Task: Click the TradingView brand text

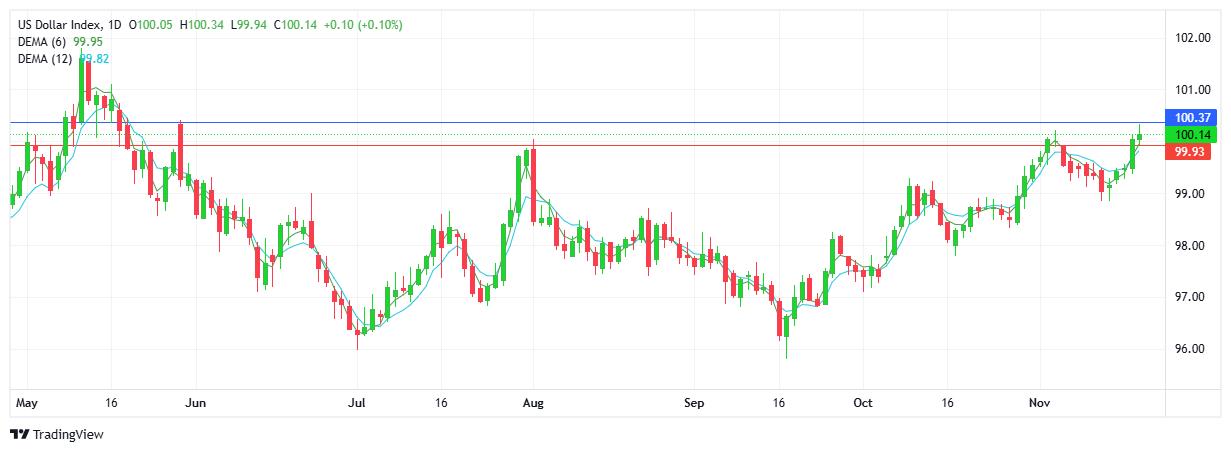Action: (68, 434)
